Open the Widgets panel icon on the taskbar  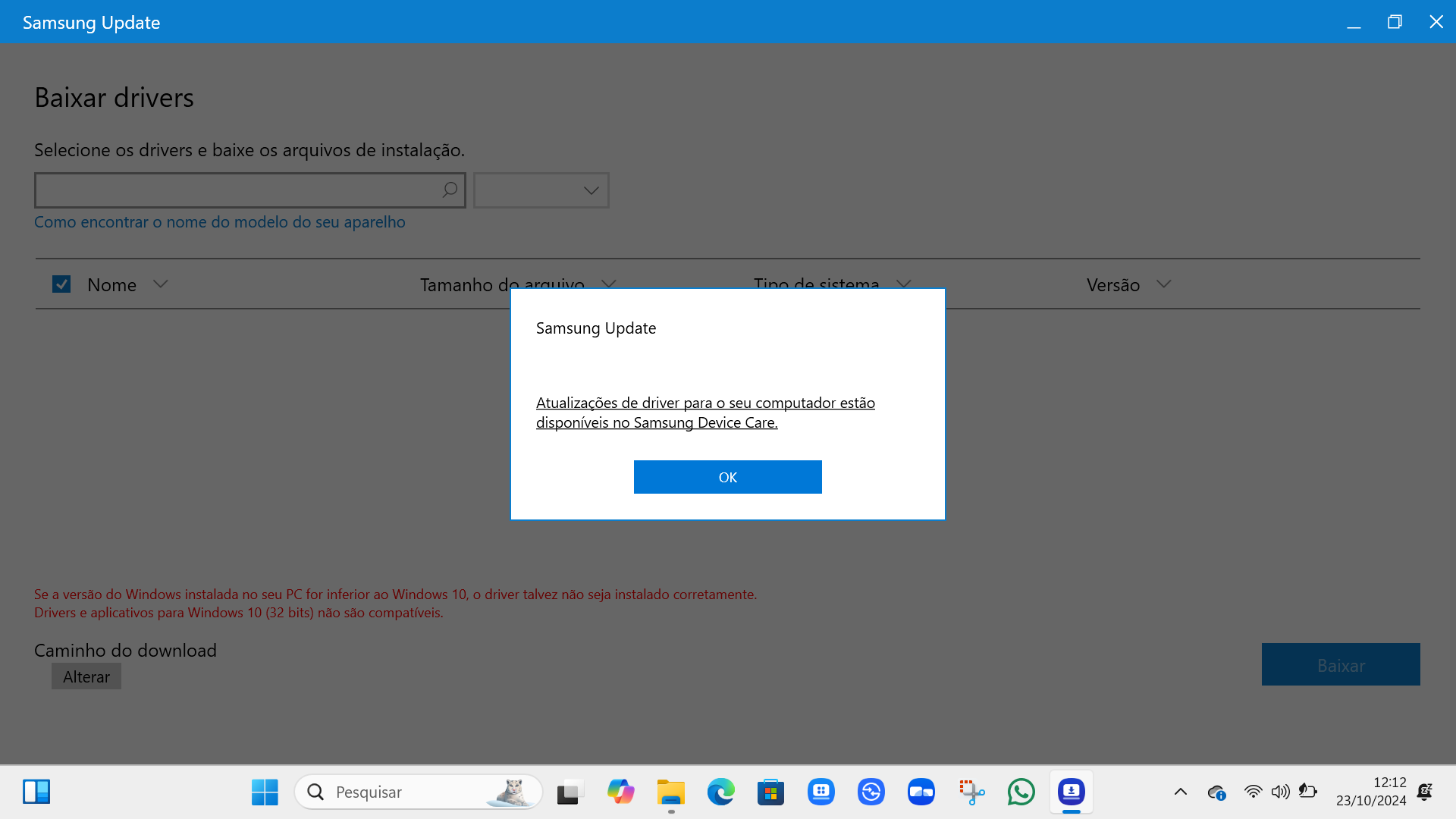(x=36, y=792)
